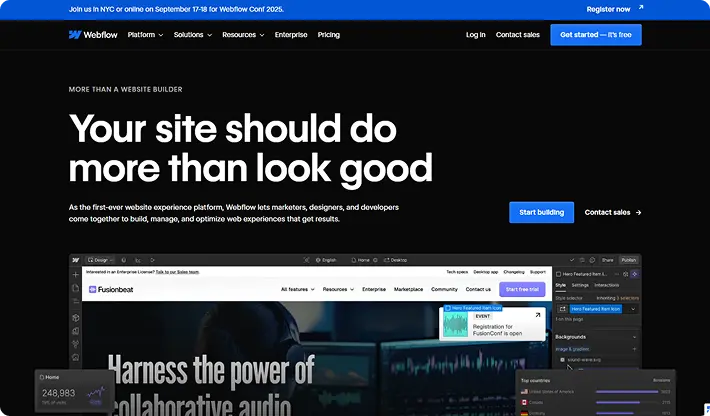Click the Hero Featured Item Icon selector chip

click(596, 309)
